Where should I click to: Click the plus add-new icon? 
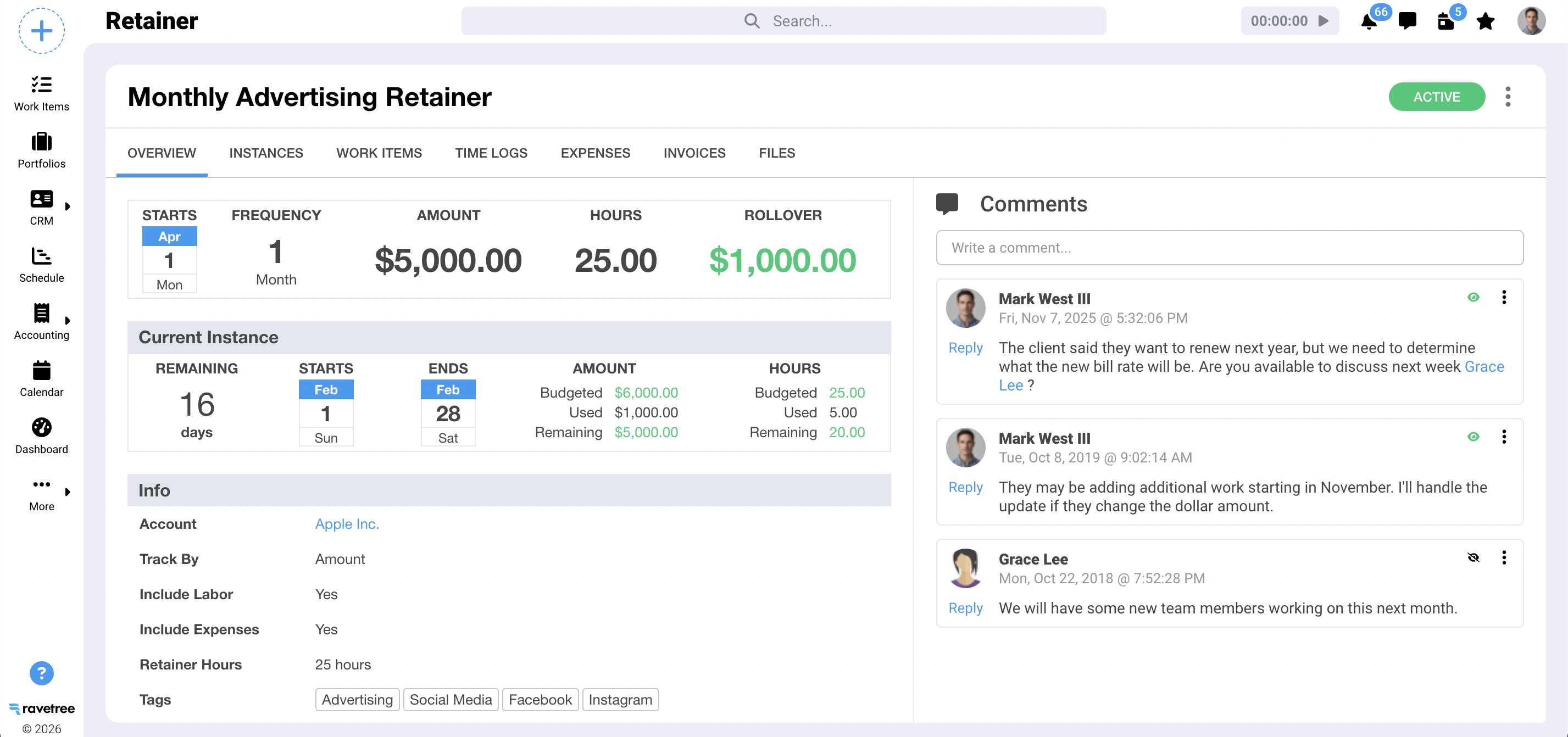point(41,30)
